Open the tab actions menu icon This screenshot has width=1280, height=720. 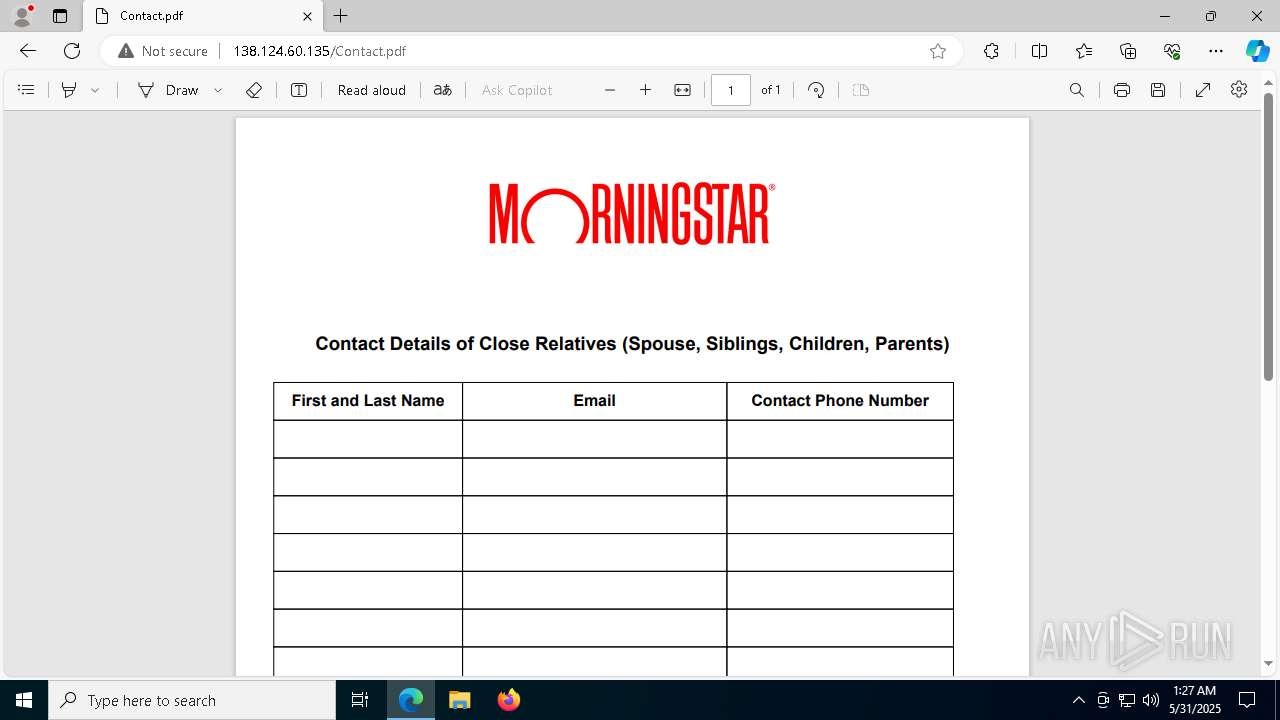[60, 16]
